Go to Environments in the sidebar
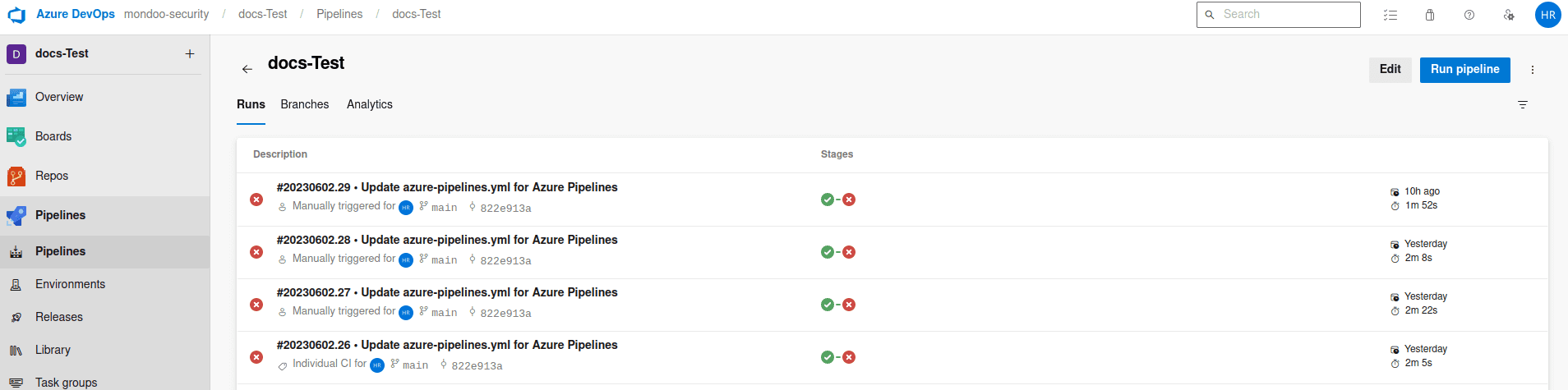 pos(70,284)
